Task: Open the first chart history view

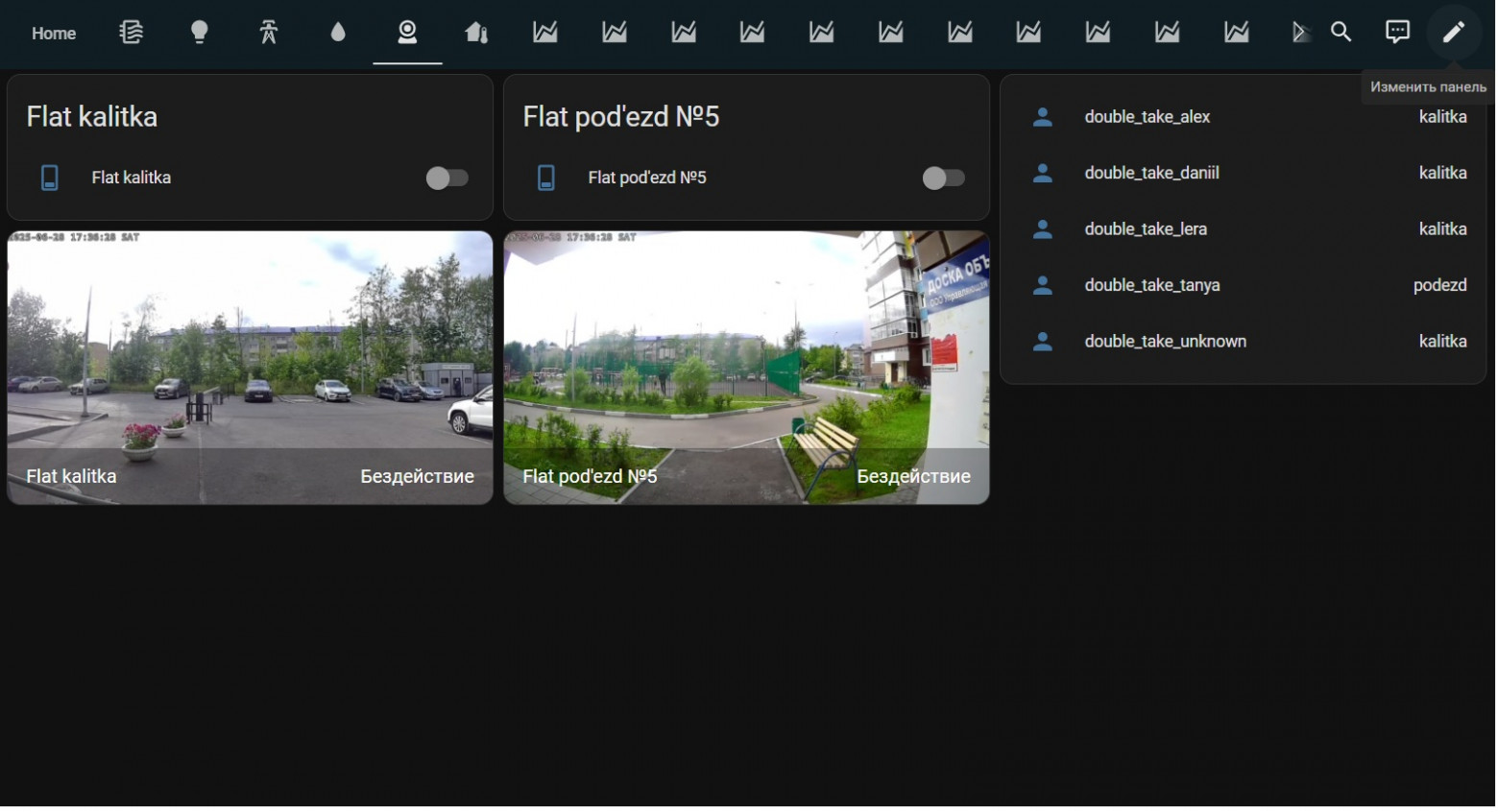Action: 545,33
